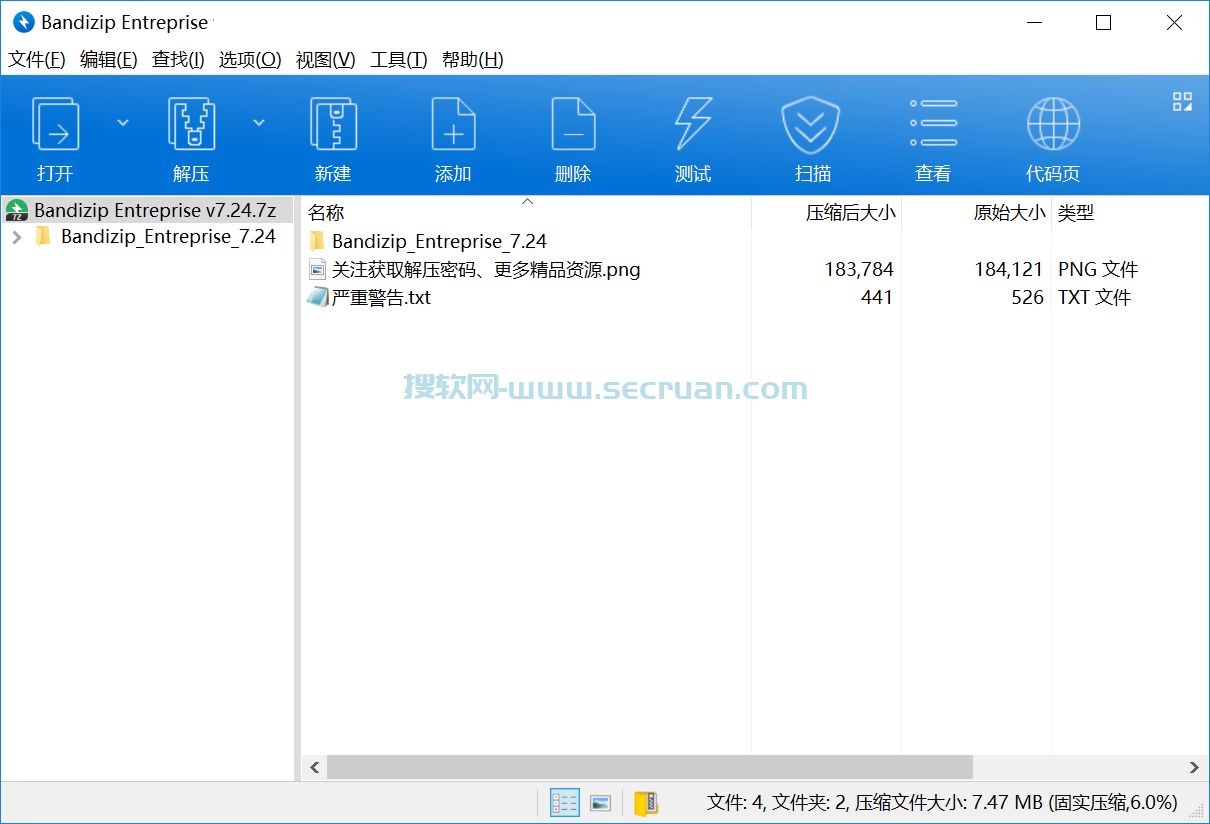Click the View (查看) list icon

pos(933,124)
